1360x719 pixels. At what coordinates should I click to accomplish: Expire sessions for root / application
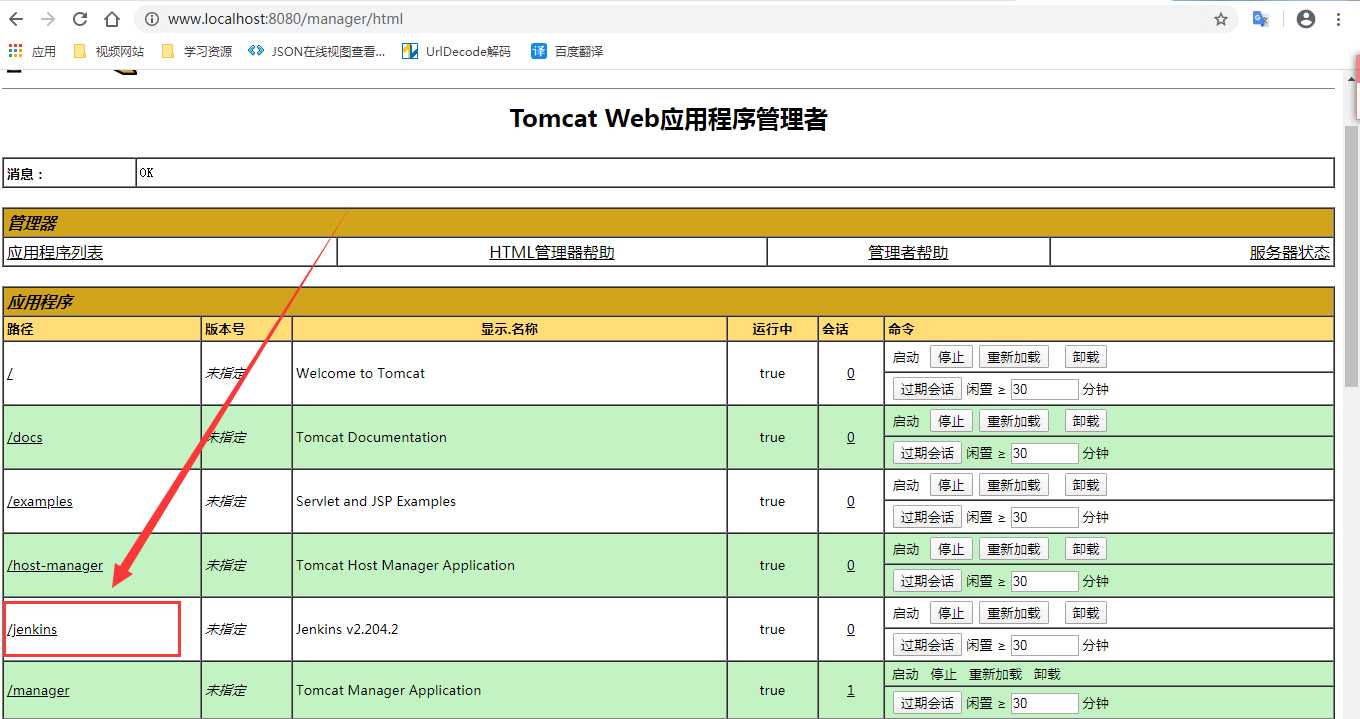[x=927, y=389]
